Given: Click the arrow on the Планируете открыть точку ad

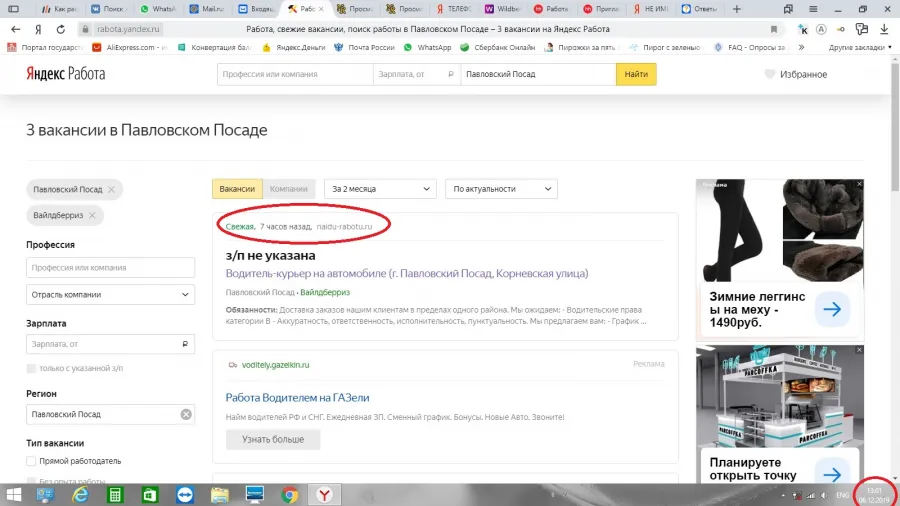Looking at the screenshot, I should pyautogui.click(x=832, y=474).
